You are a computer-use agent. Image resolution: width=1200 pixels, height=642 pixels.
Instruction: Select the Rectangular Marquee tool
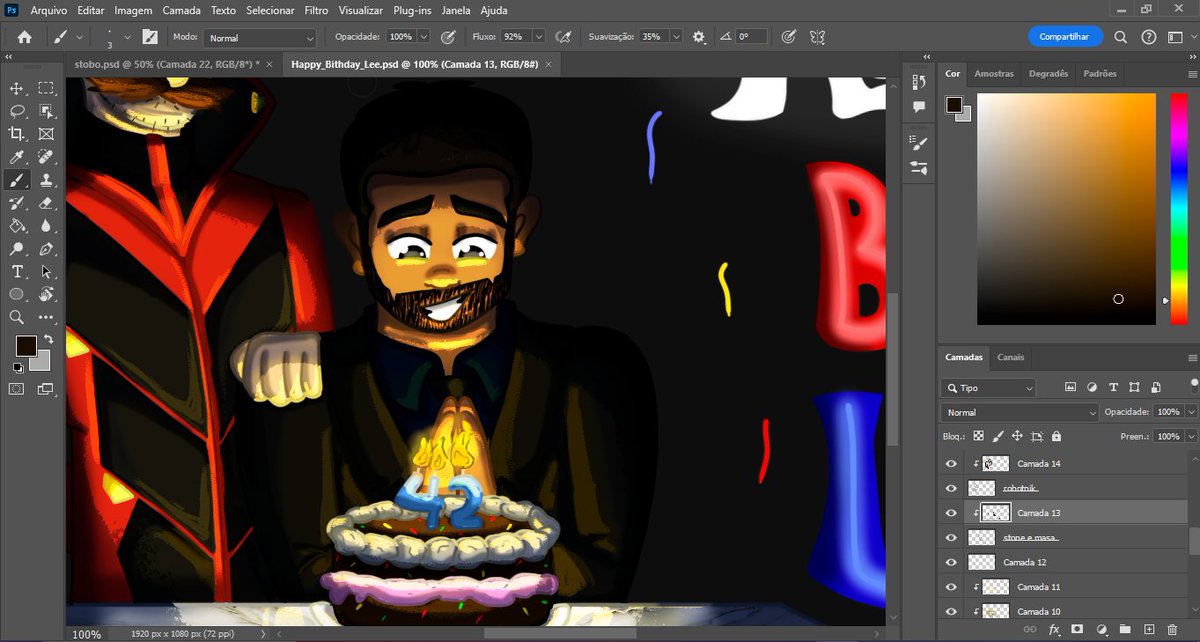pos(46,89)
